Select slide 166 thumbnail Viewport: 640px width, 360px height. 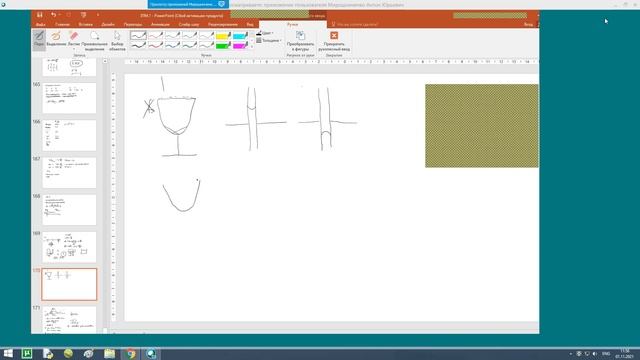pyautogui.click(x=69, y=136)
